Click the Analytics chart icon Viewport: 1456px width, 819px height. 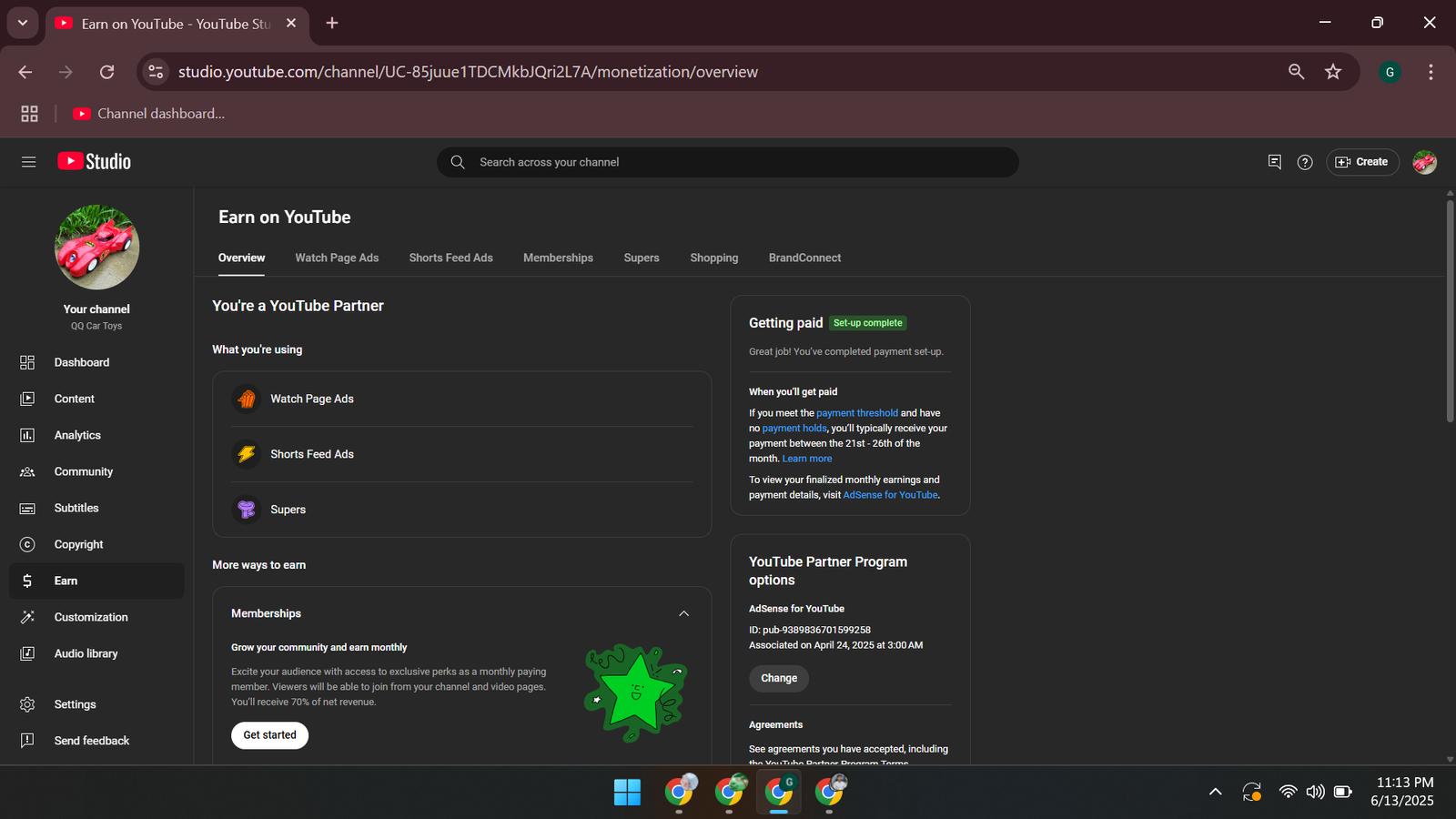(27, 435)
